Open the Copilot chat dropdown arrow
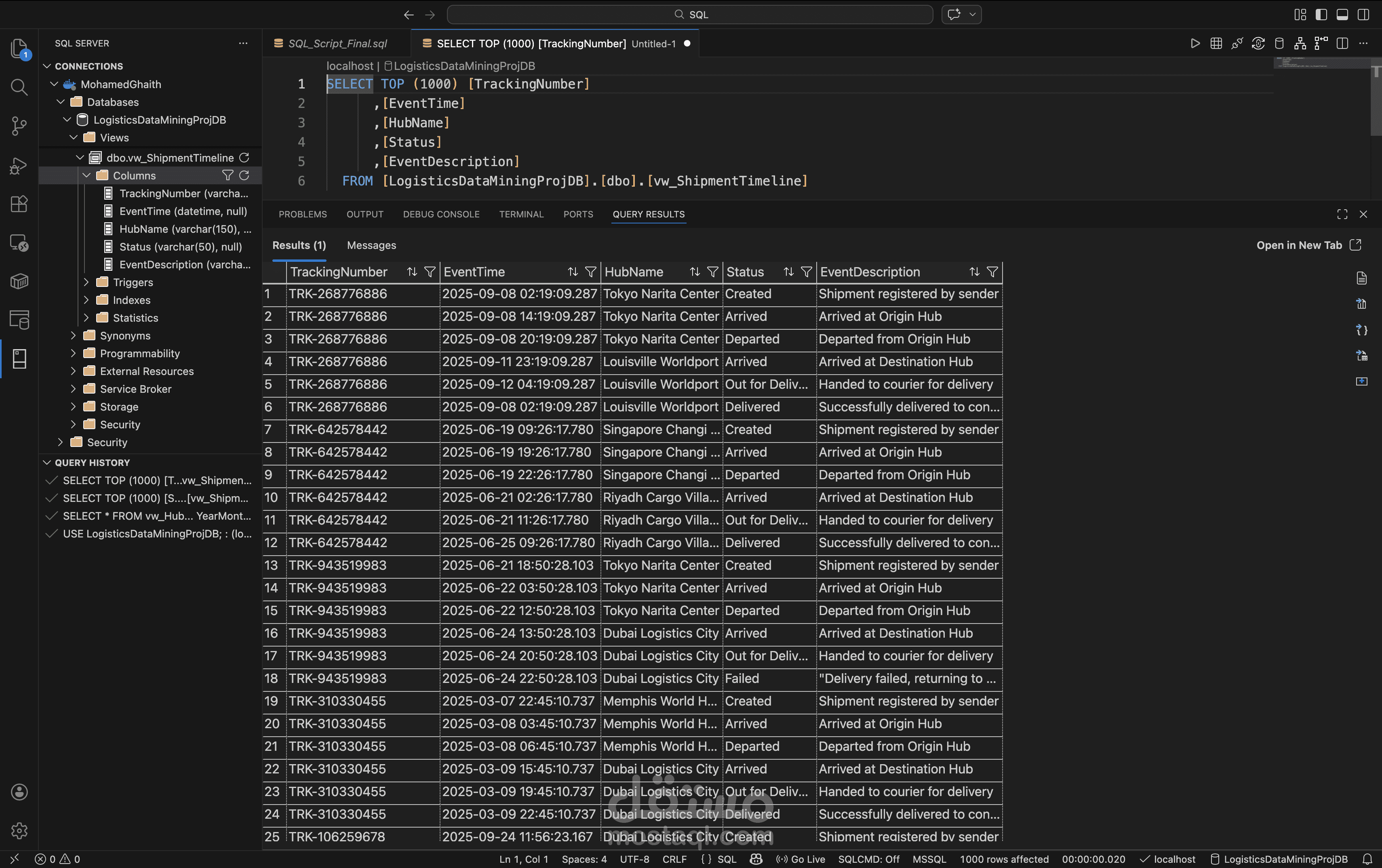The height and width of the screenshot is (868, 1382). [x=972, y=15]
